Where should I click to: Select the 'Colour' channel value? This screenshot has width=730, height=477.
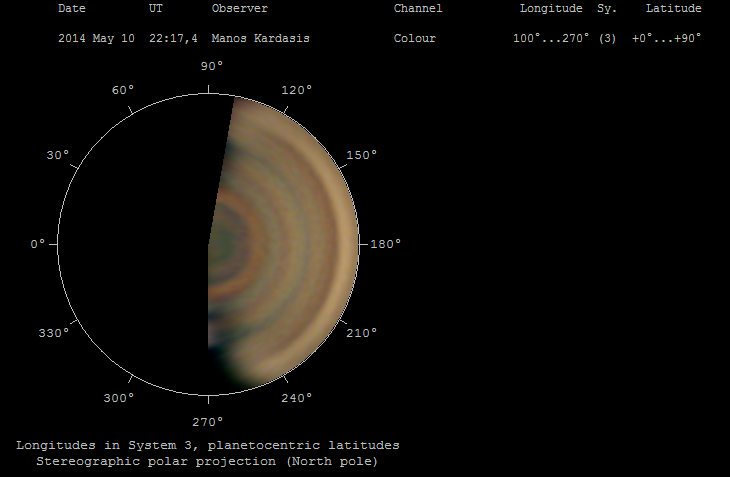point(415,38)
